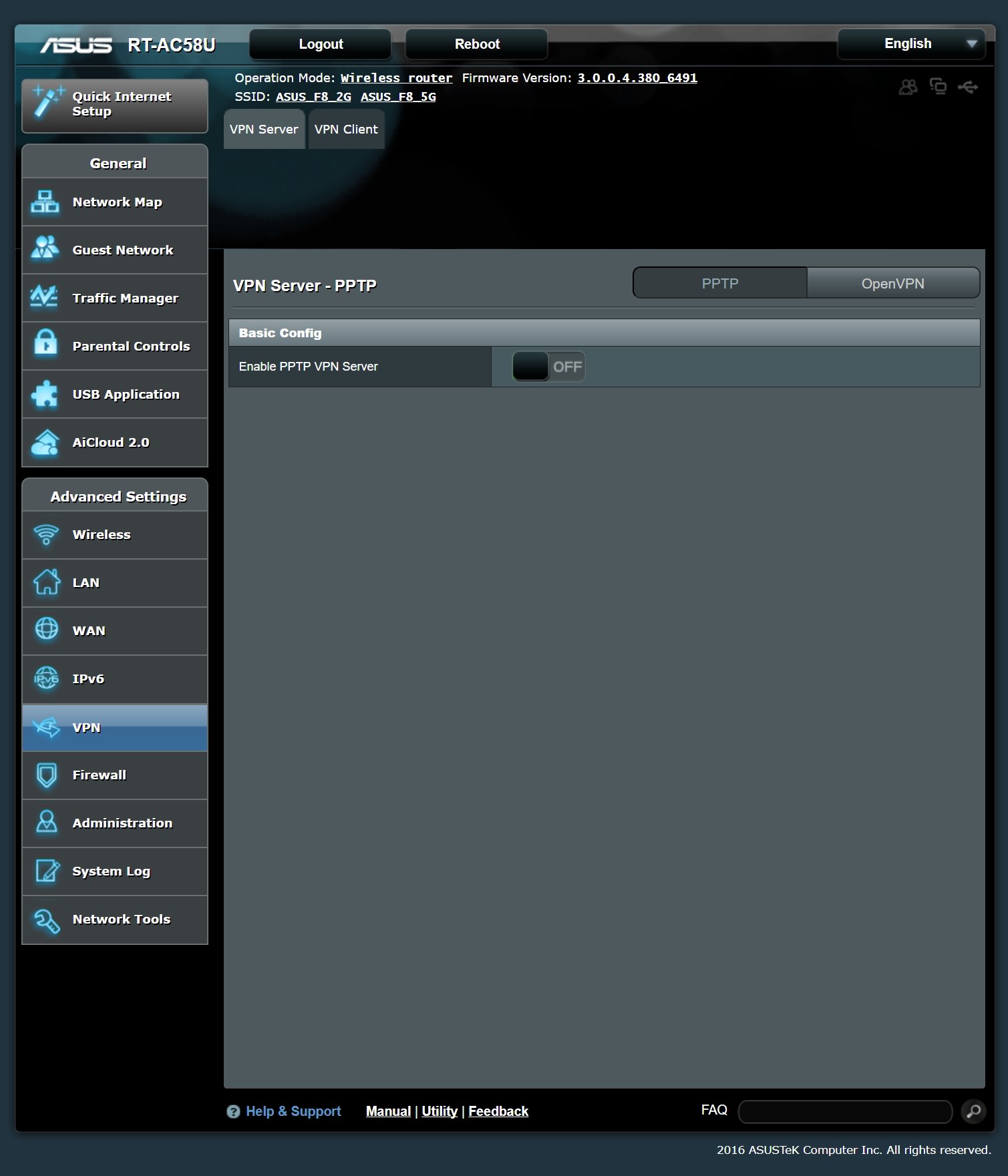Click the LAN house icon
The height and width of the screenshot is (1176, 1008).
click(46, 582)
